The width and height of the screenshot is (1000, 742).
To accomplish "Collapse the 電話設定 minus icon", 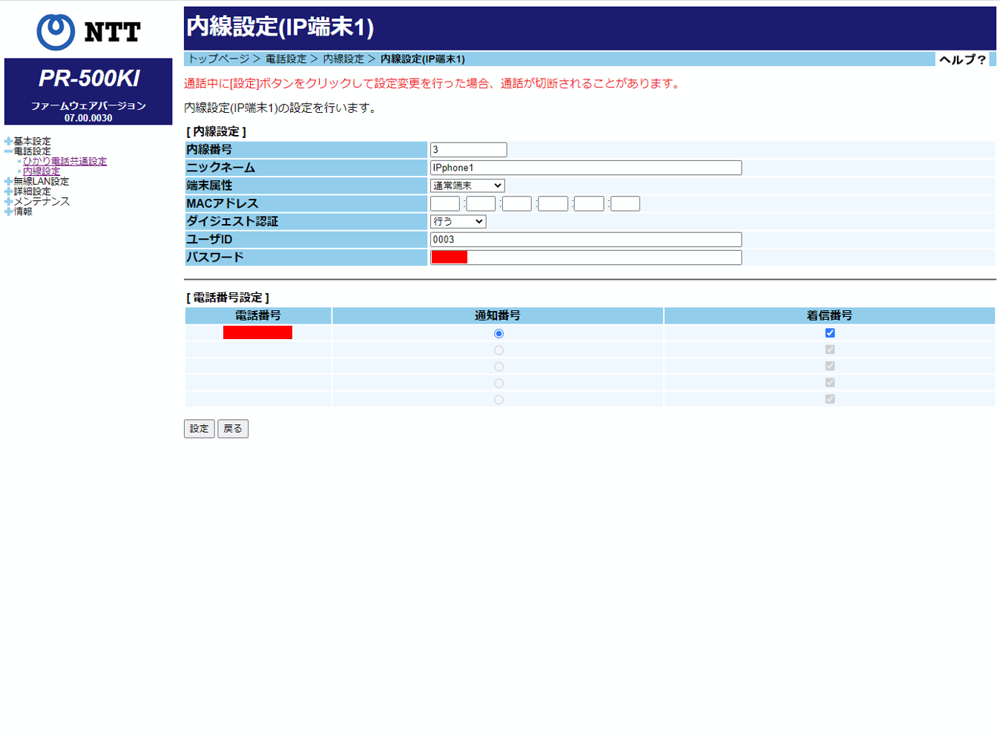I will click(8, 151).
